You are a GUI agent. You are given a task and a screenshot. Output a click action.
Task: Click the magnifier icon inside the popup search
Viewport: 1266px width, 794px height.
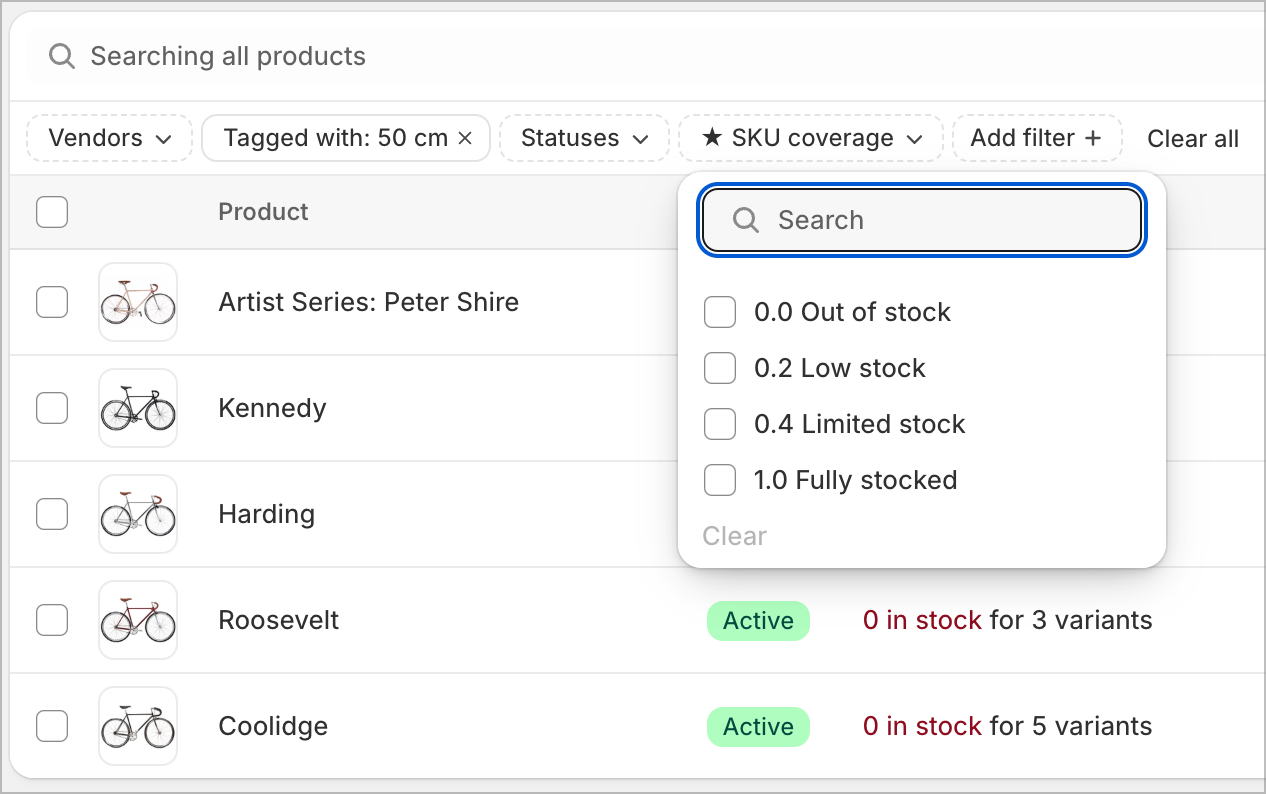pyautogui.click(x=745, y=220)
